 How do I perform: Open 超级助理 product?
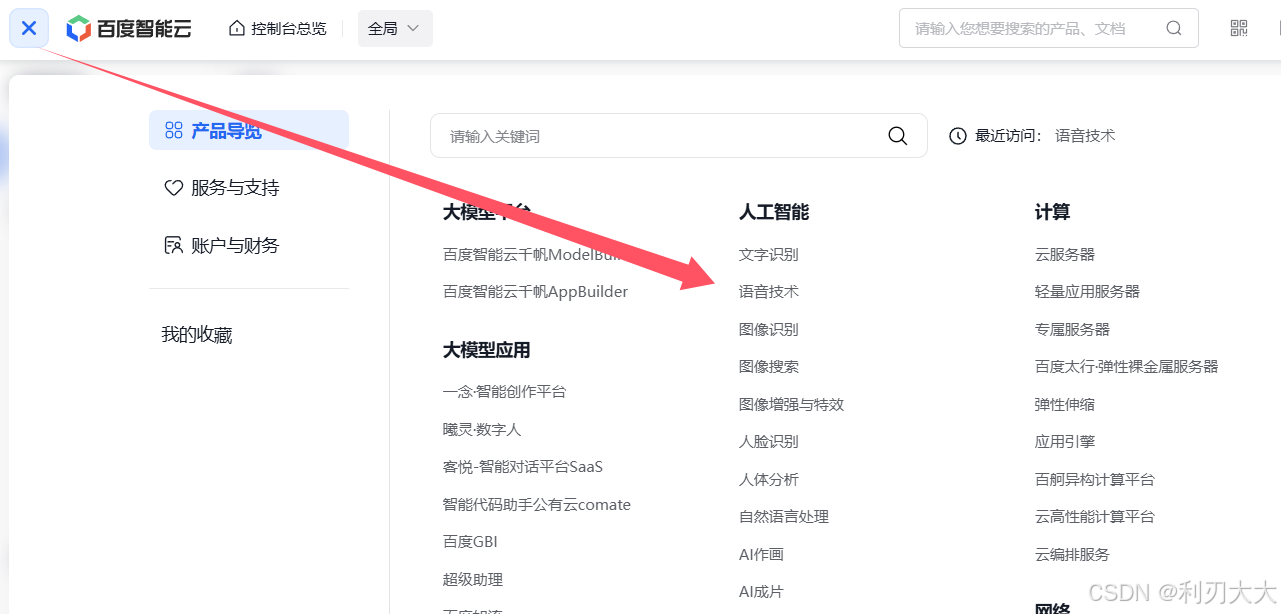point(473,580)
